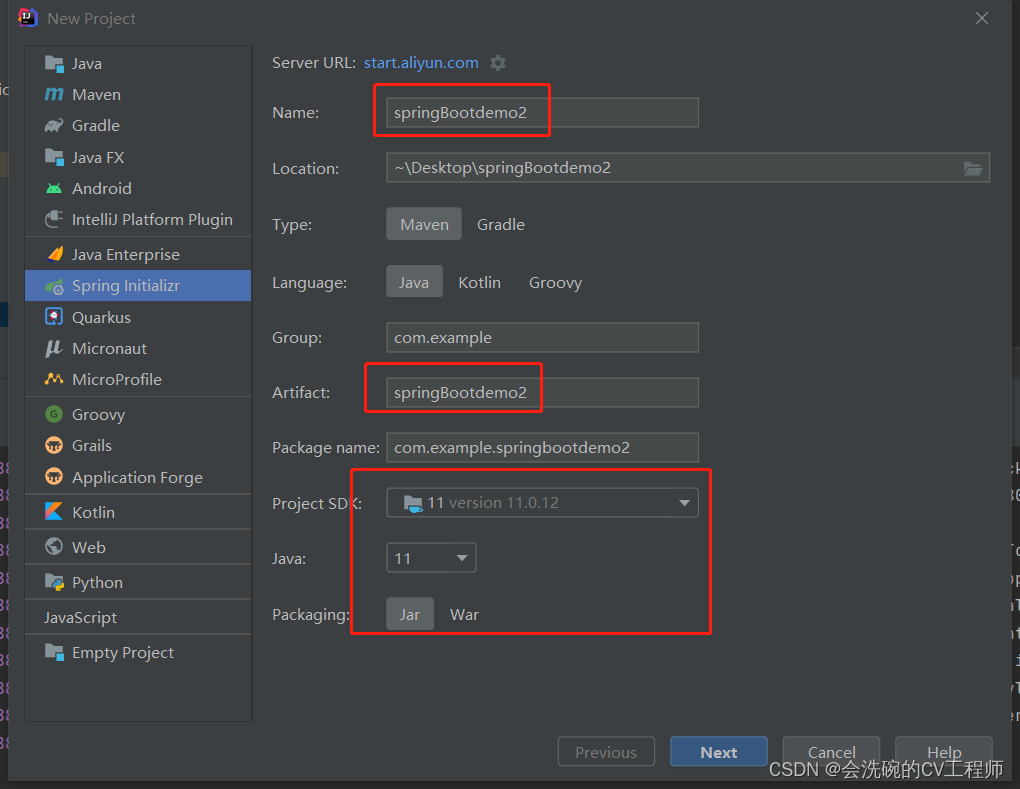Open the Java version dropdown
The image size is (1020, 789).
tap(431, 558)
